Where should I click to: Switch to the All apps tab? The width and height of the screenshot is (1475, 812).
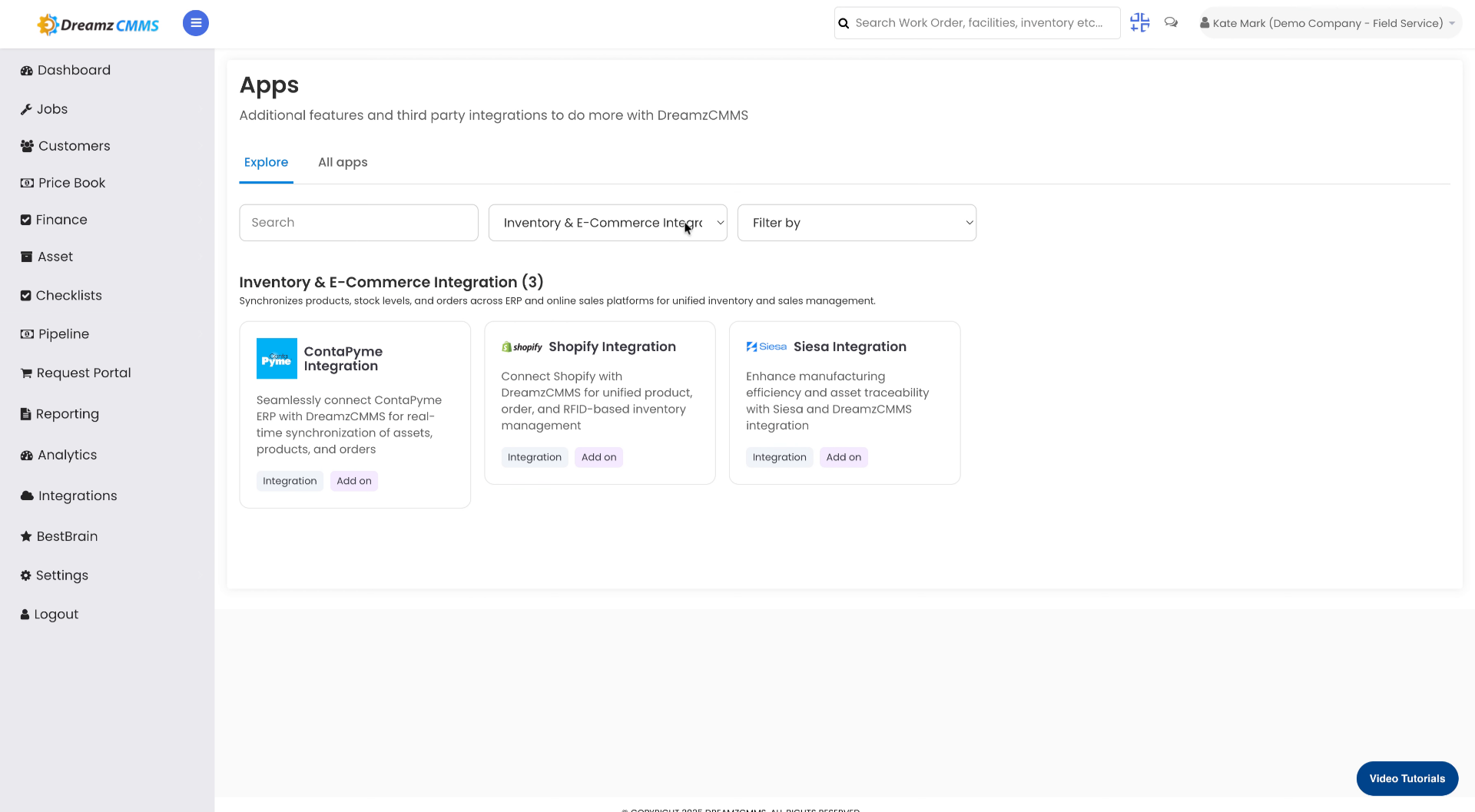pyautogui.click(x=343, y=162)
